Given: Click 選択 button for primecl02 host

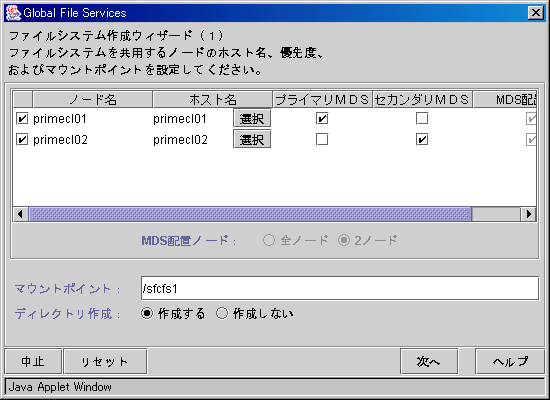Looking at the screenshot, I should 252,140.
